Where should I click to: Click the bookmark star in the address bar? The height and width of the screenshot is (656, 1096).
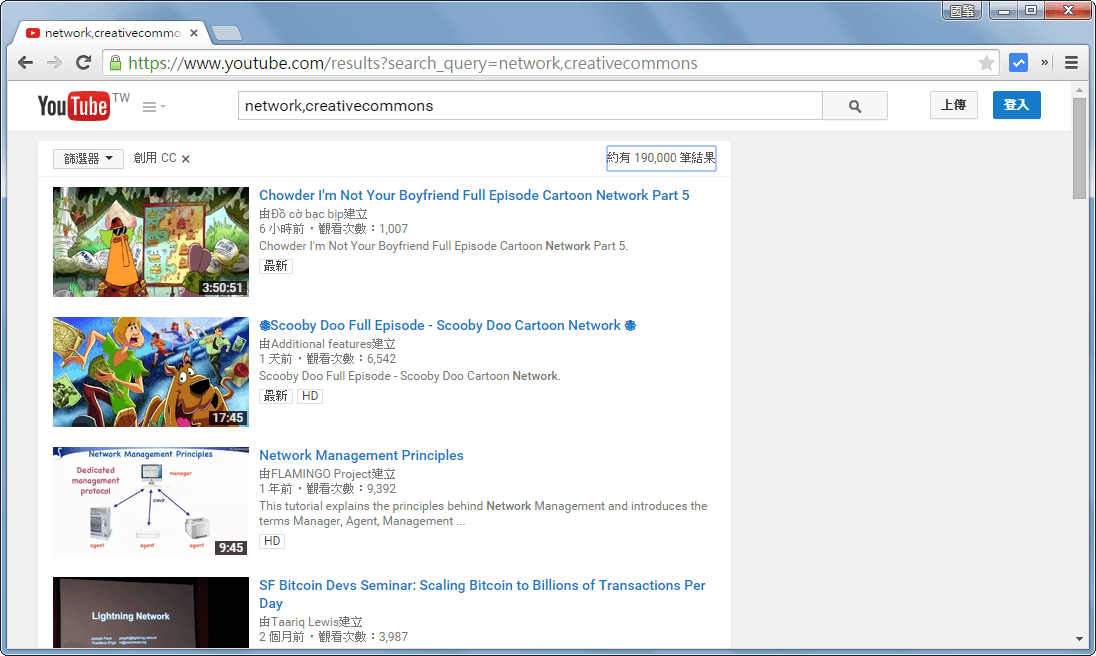986,62
